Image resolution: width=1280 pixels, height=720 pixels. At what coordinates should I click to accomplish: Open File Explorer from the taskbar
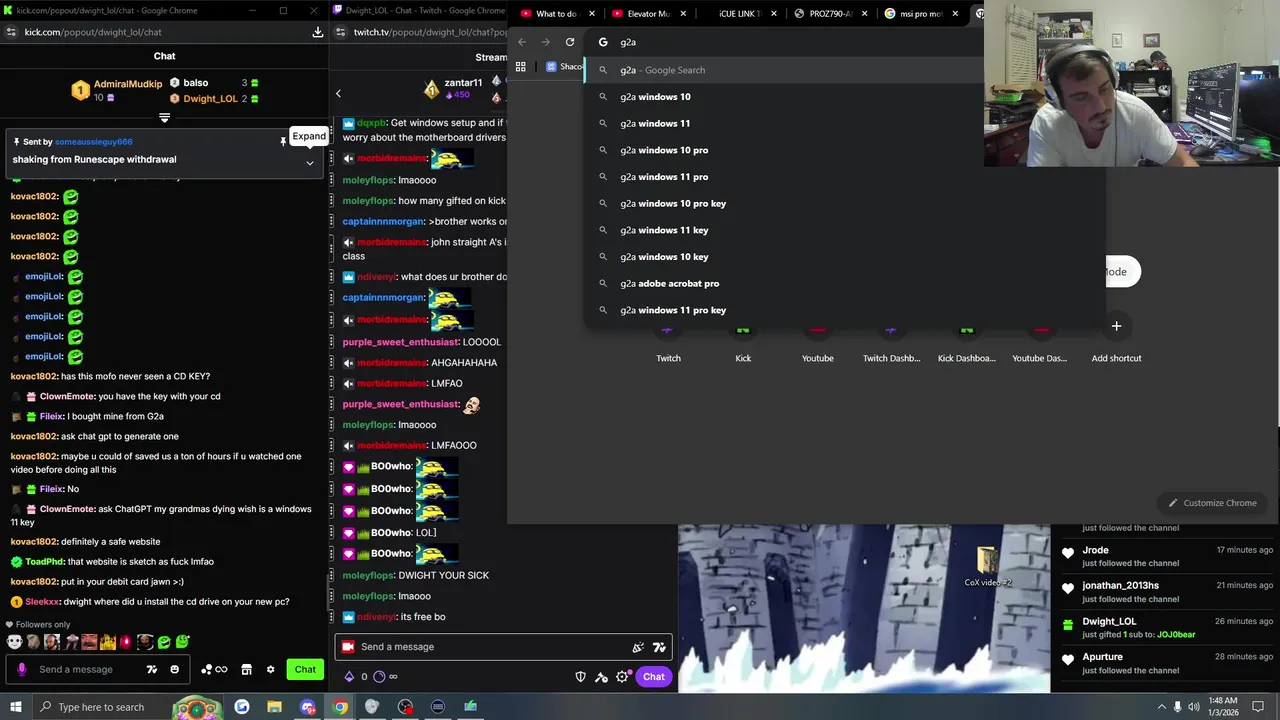(x=274, y=707)
